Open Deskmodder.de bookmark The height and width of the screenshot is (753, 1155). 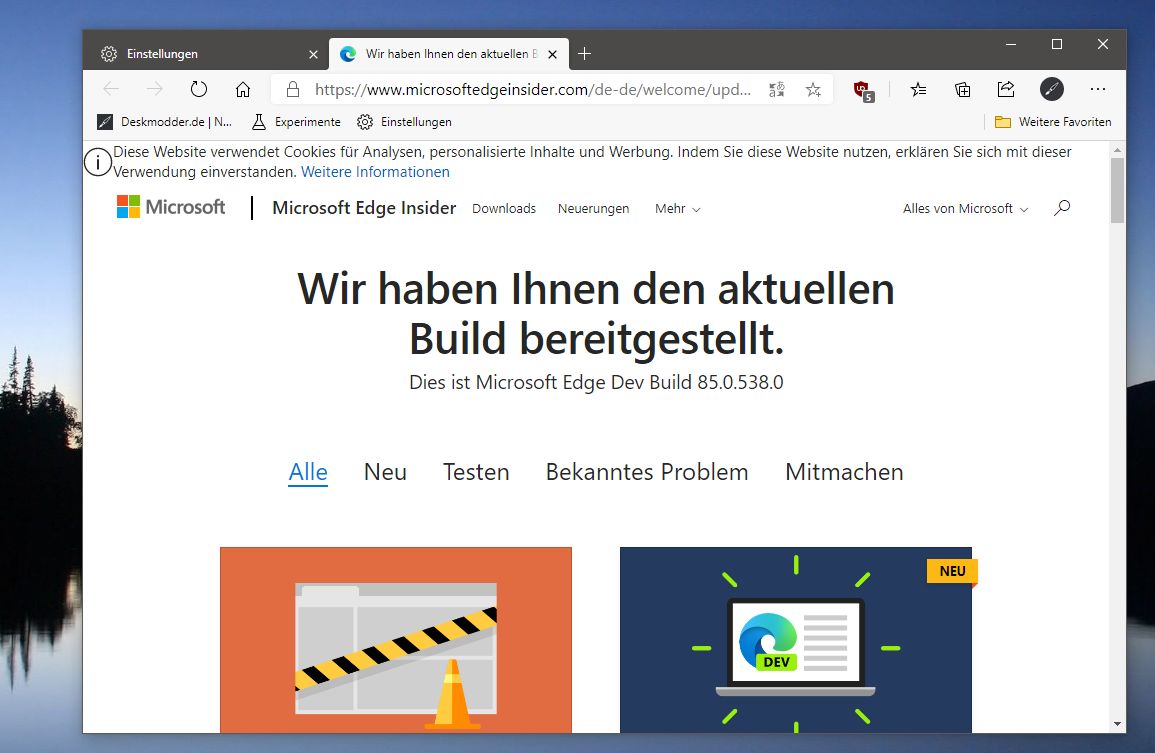(166, 122)
